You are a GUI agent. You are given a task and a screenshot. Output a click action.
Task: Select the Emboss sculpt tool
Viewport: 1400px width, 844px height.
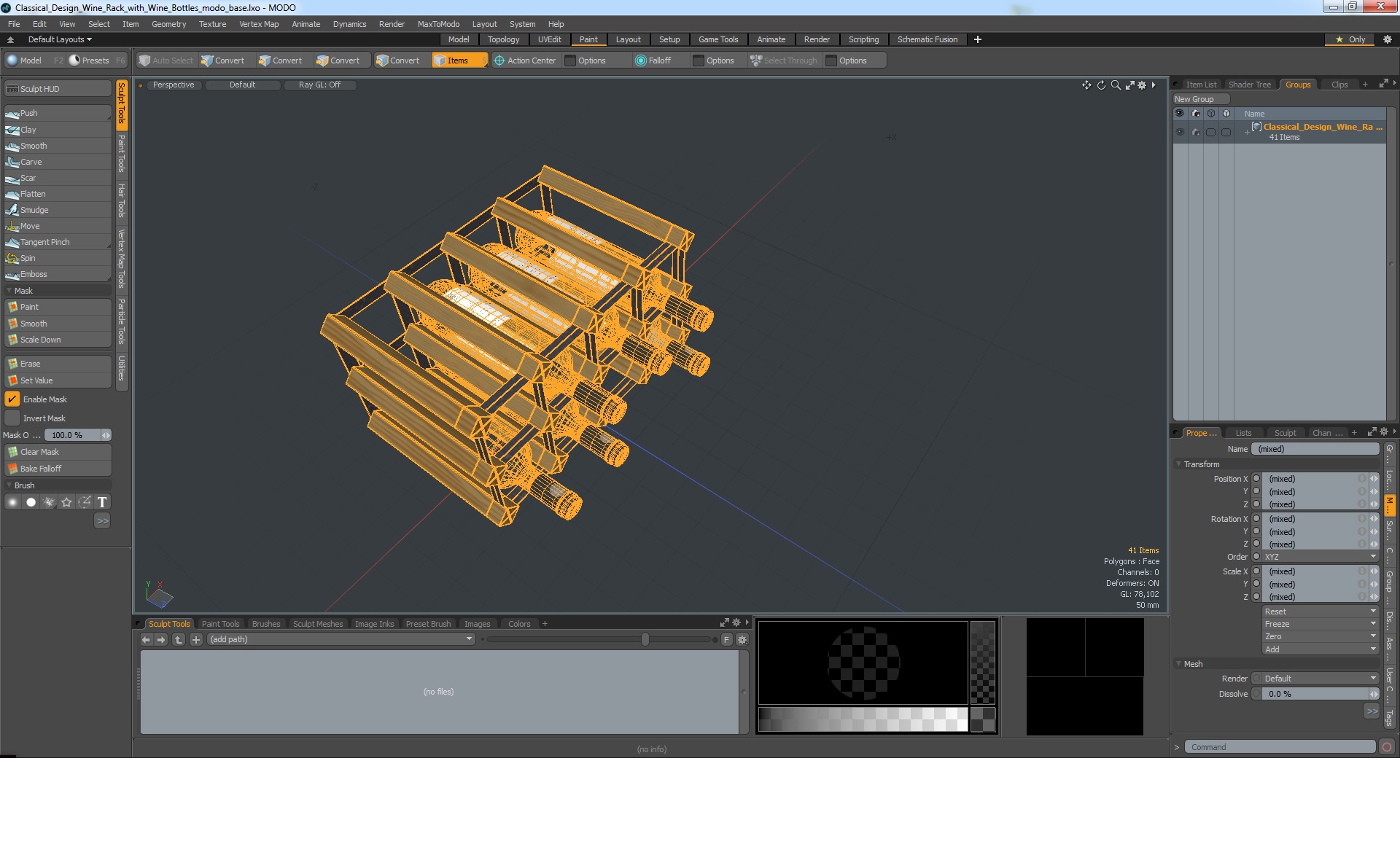pyautogui.click(x=58, y=274)
